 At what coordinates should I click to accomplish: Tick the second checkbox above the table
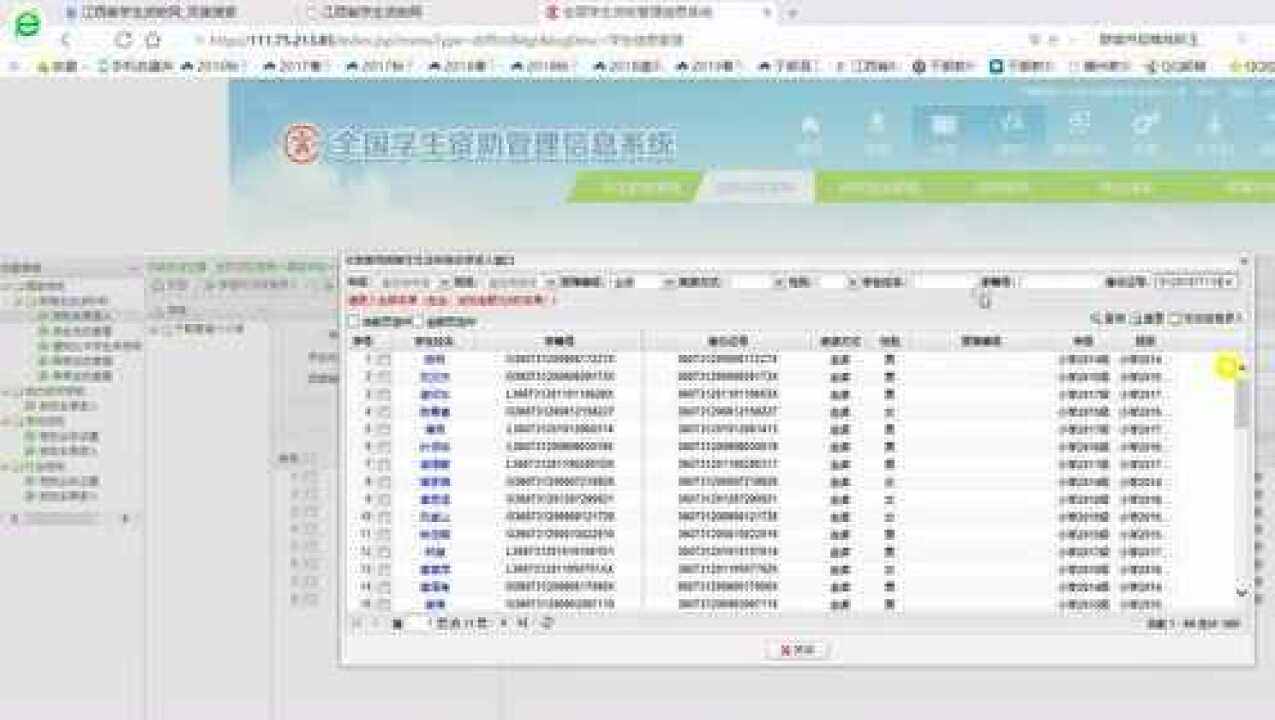pos(419,322)
